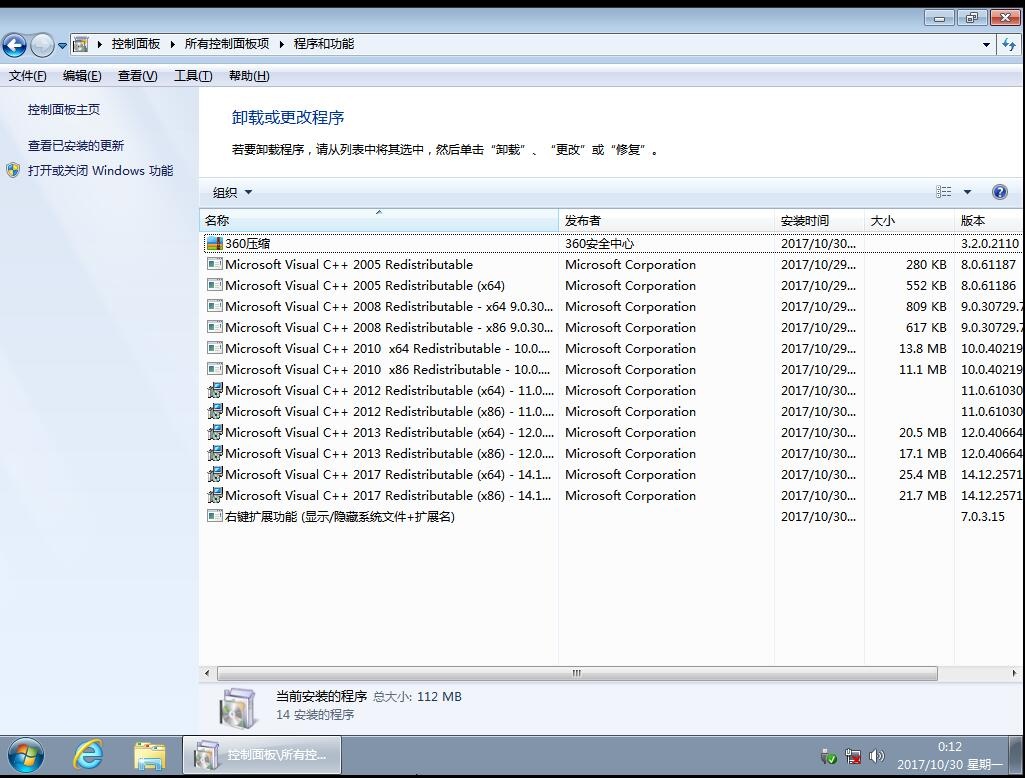Open view options dropdown arrow
The width and height of the screenshot is (1025, 778).
pyautogui.click(x=967, y=192)
